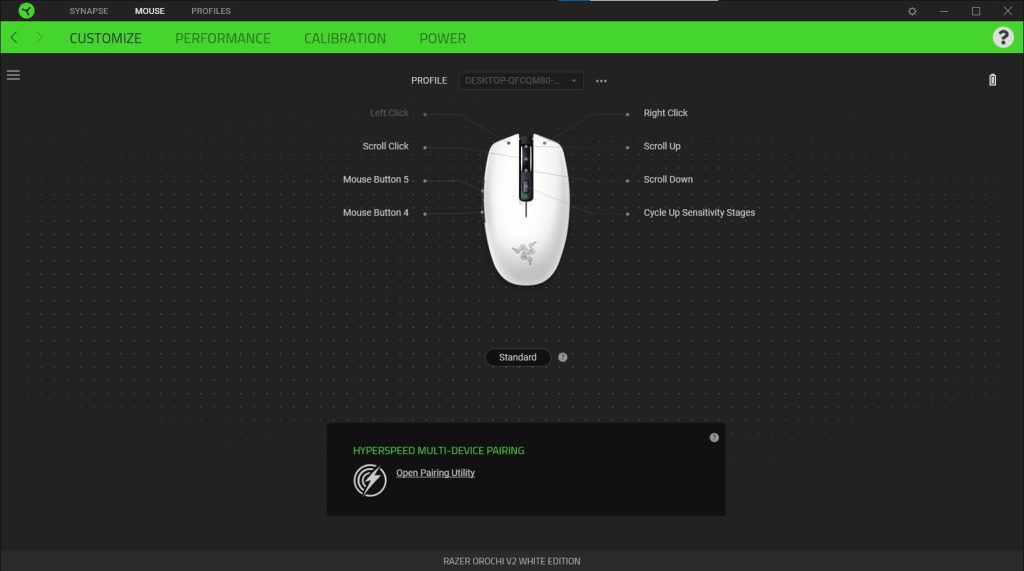Go back with the left arrow
The image size is (1024, 571).
pyautogui.click(x=14, y=38)
